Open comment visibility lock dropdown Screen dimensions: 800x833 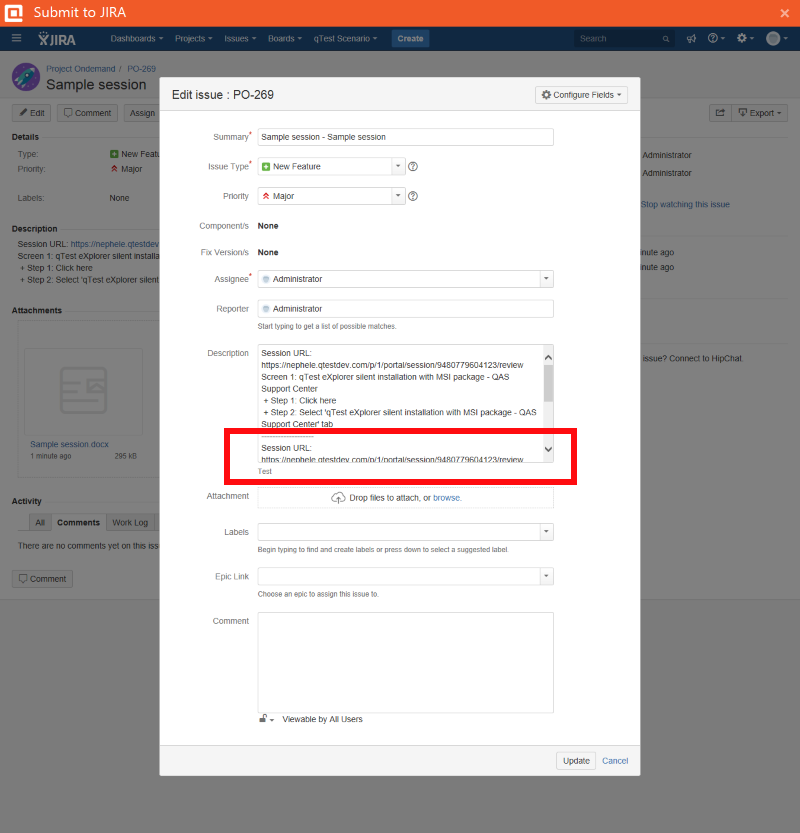click(266, 719)
